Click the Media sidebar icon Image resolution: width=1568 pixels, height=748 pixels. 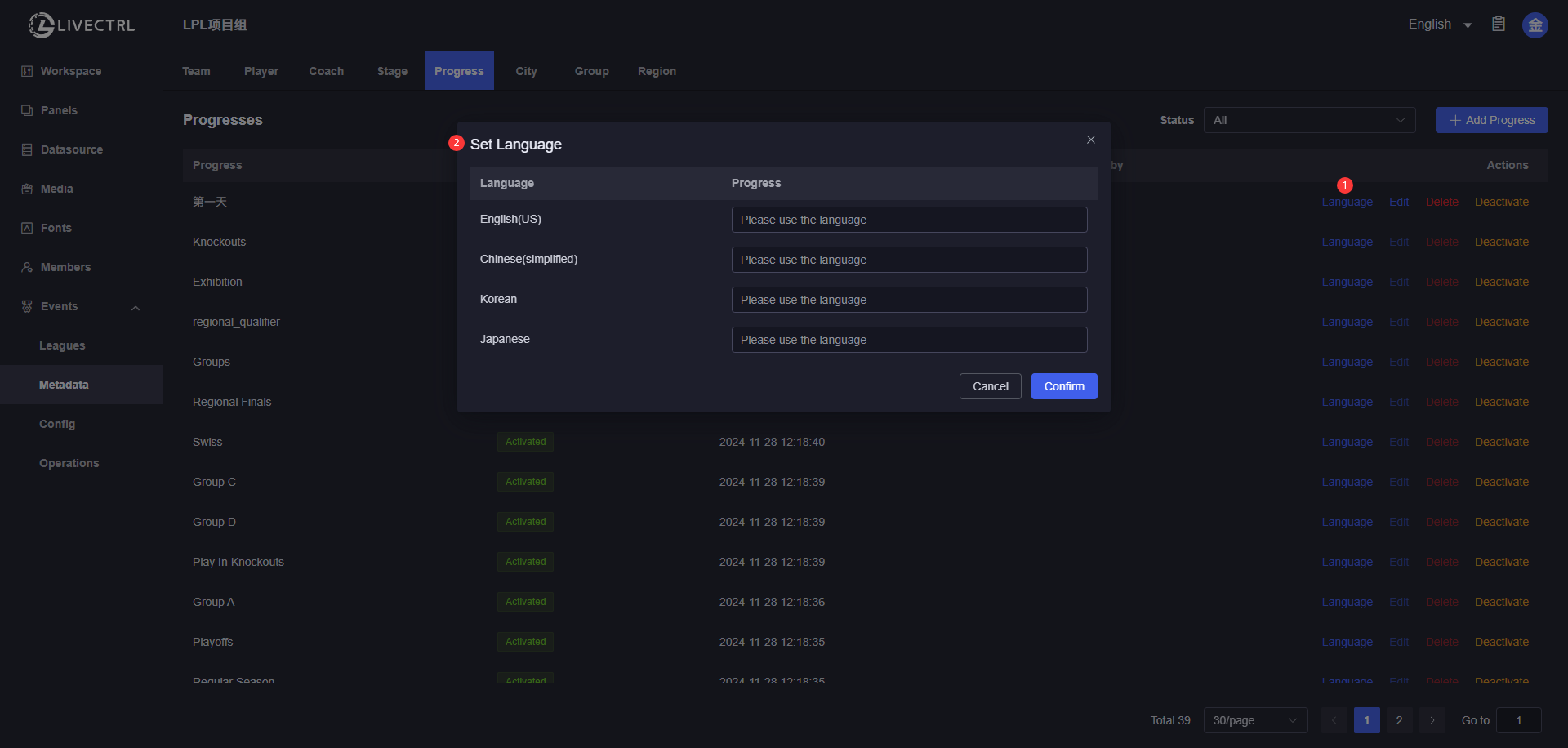[27, 189]
